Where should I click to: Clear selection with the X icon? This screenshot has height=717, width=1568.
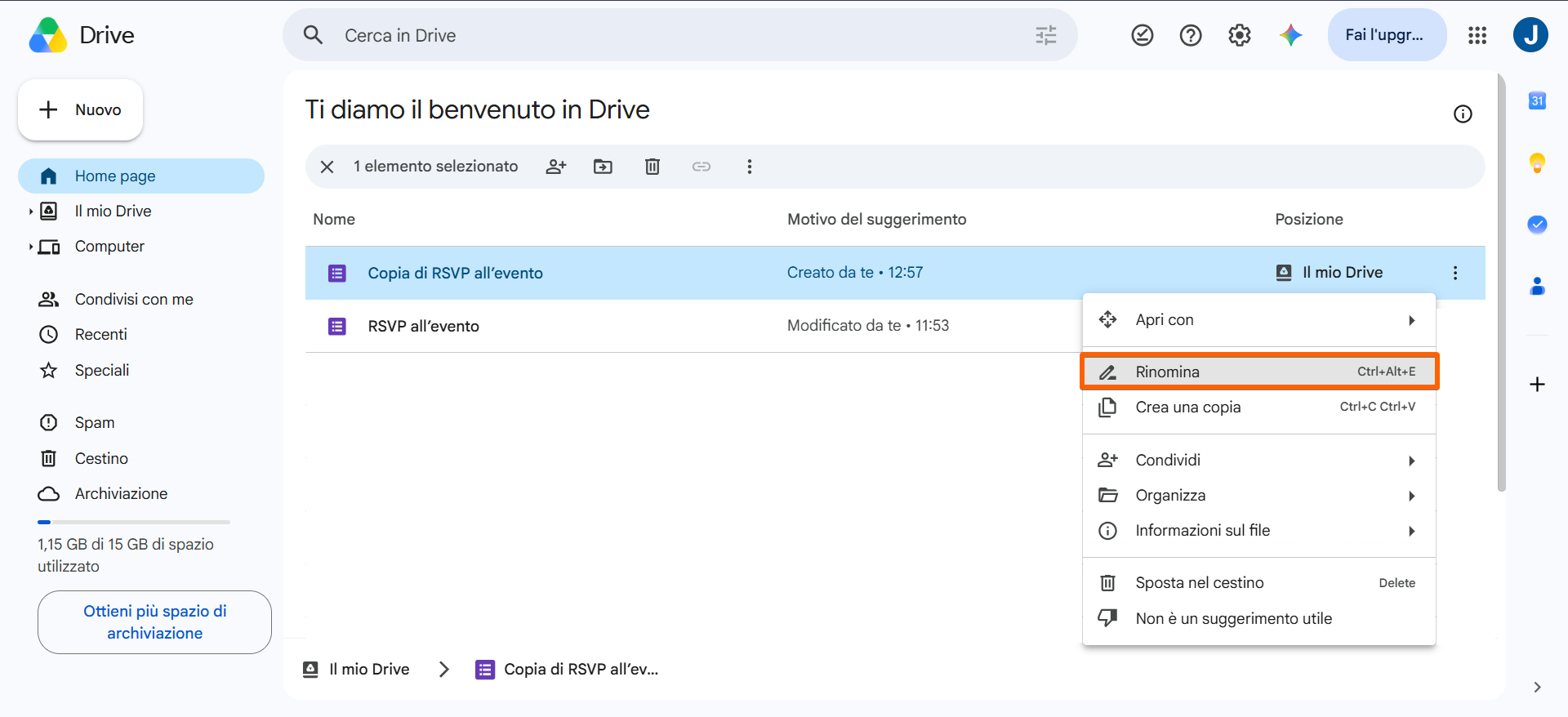327,167
